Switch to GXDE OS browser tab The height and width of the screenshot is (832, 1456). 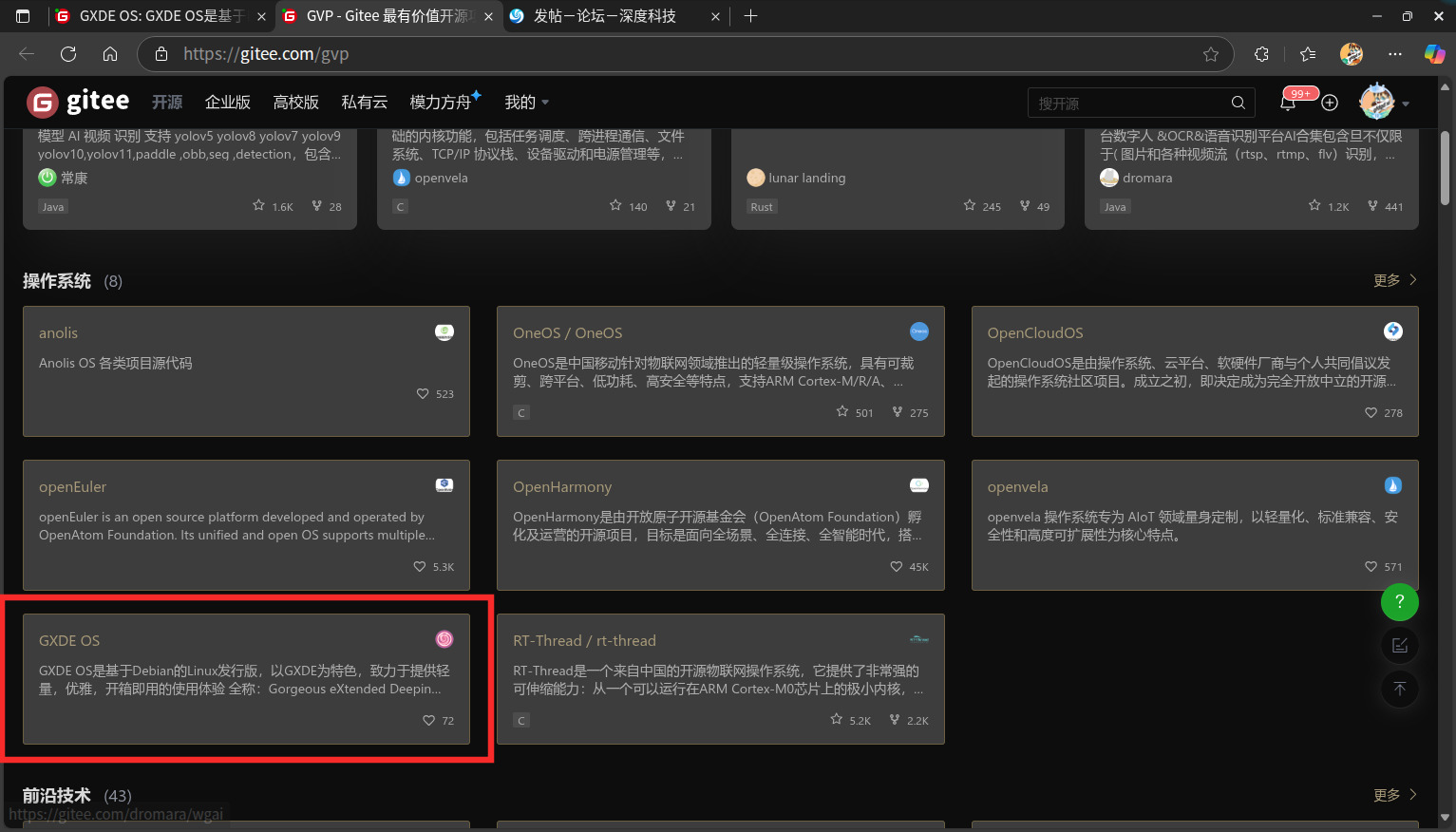point(161,16)
